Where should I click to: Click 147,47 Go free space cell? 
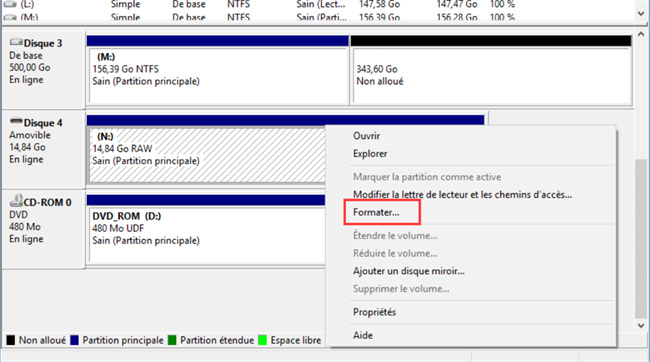click(x=457, y=5)
